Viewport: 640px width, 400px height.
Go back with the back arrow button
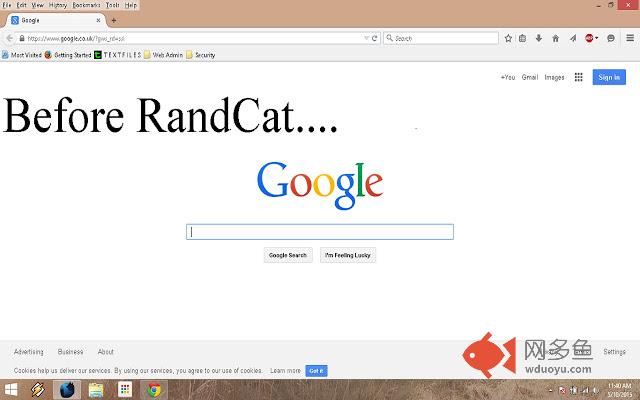9,38
